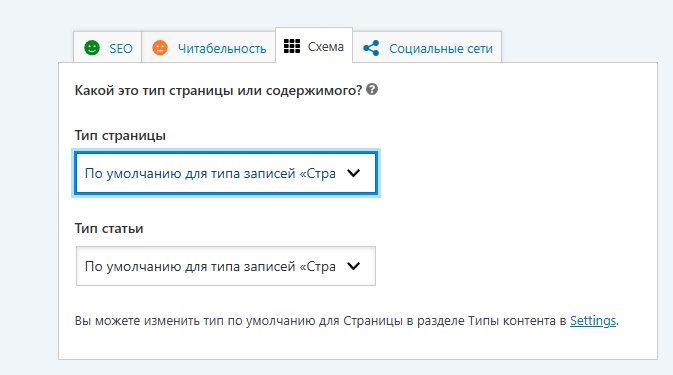Viewport: 673px width, 375px height.
Task: Open the Тип статьи dropdown
Action: coord(226,266)
